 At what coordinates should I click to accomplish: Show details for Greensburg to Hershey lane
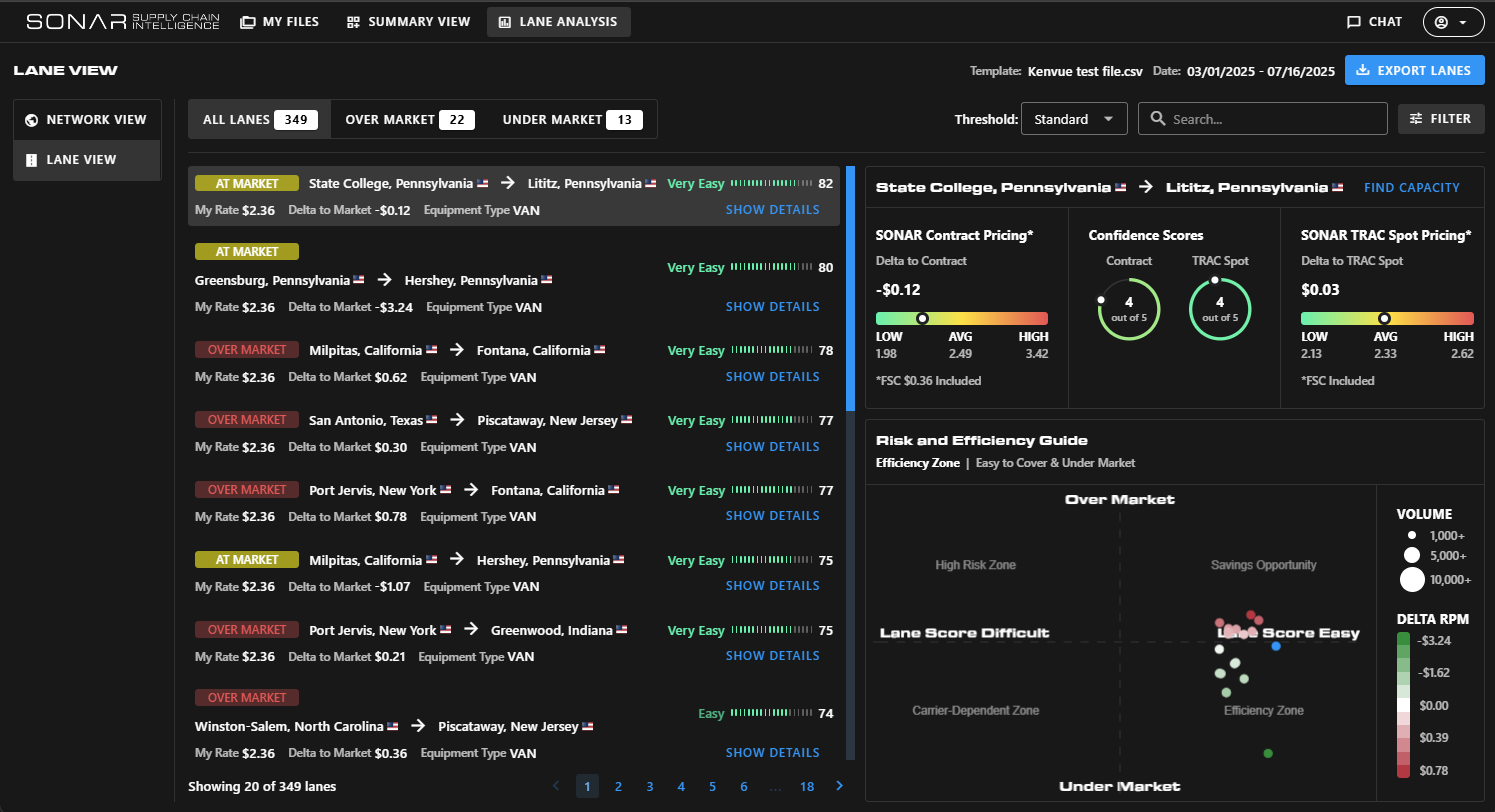pyautogui.click(x=772, y=307)
